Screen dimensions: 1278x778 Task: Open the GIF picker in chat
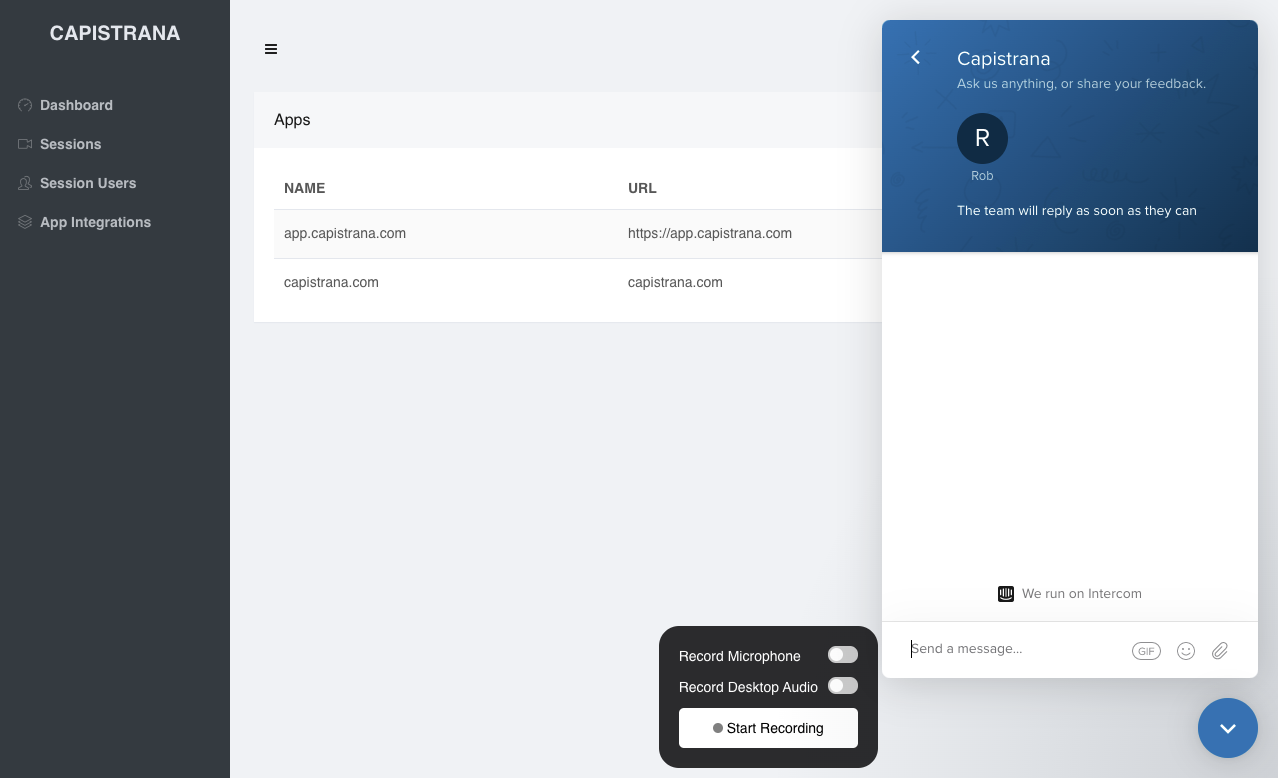point(1146,651)
